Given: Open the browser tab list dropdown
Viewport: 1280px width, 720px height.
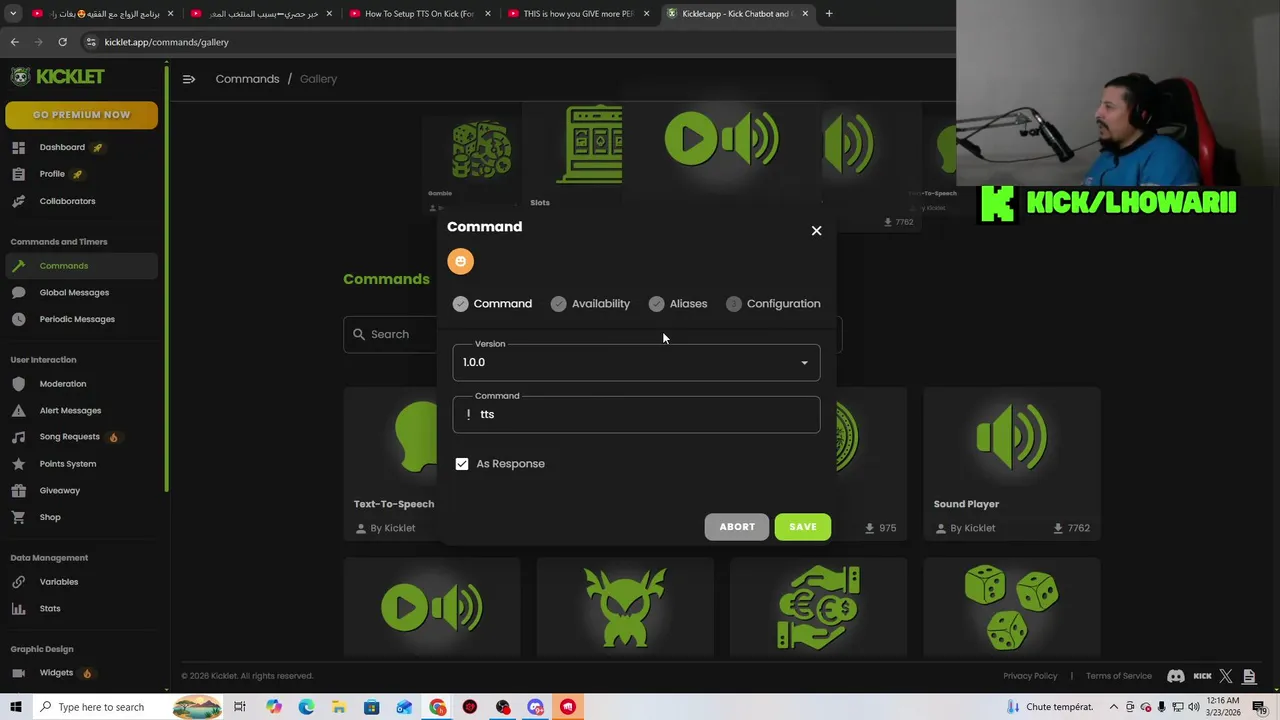Looking at the screenshot, I should point(13,14).
